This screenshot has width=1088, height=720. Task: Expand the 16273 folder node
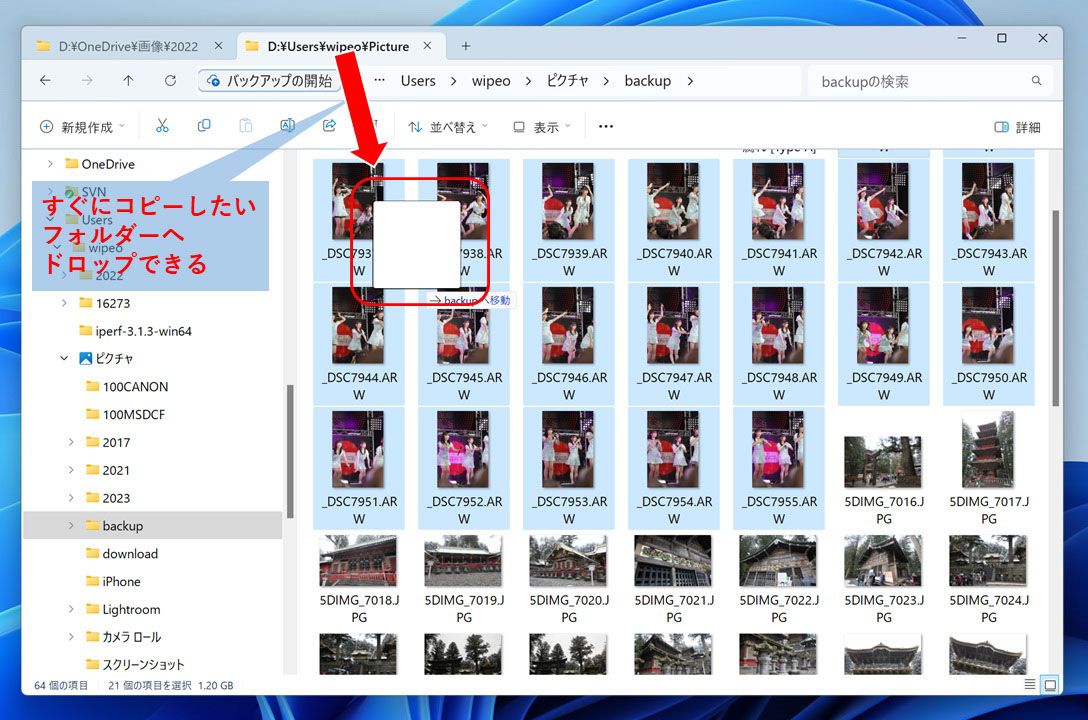point(64,303)
